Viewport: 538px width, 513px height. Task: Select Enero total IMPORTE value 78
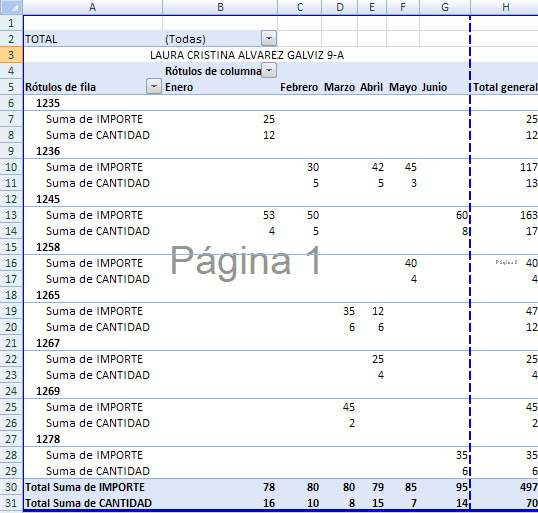[x=269, y=487]
